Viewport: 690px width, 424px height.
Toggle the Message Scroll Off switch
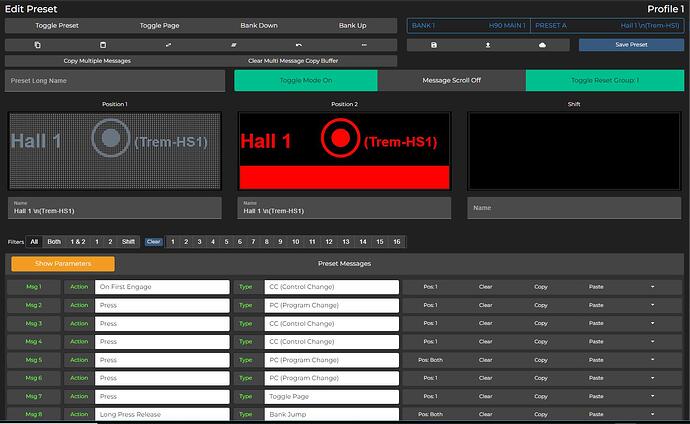tap(451, 80)
